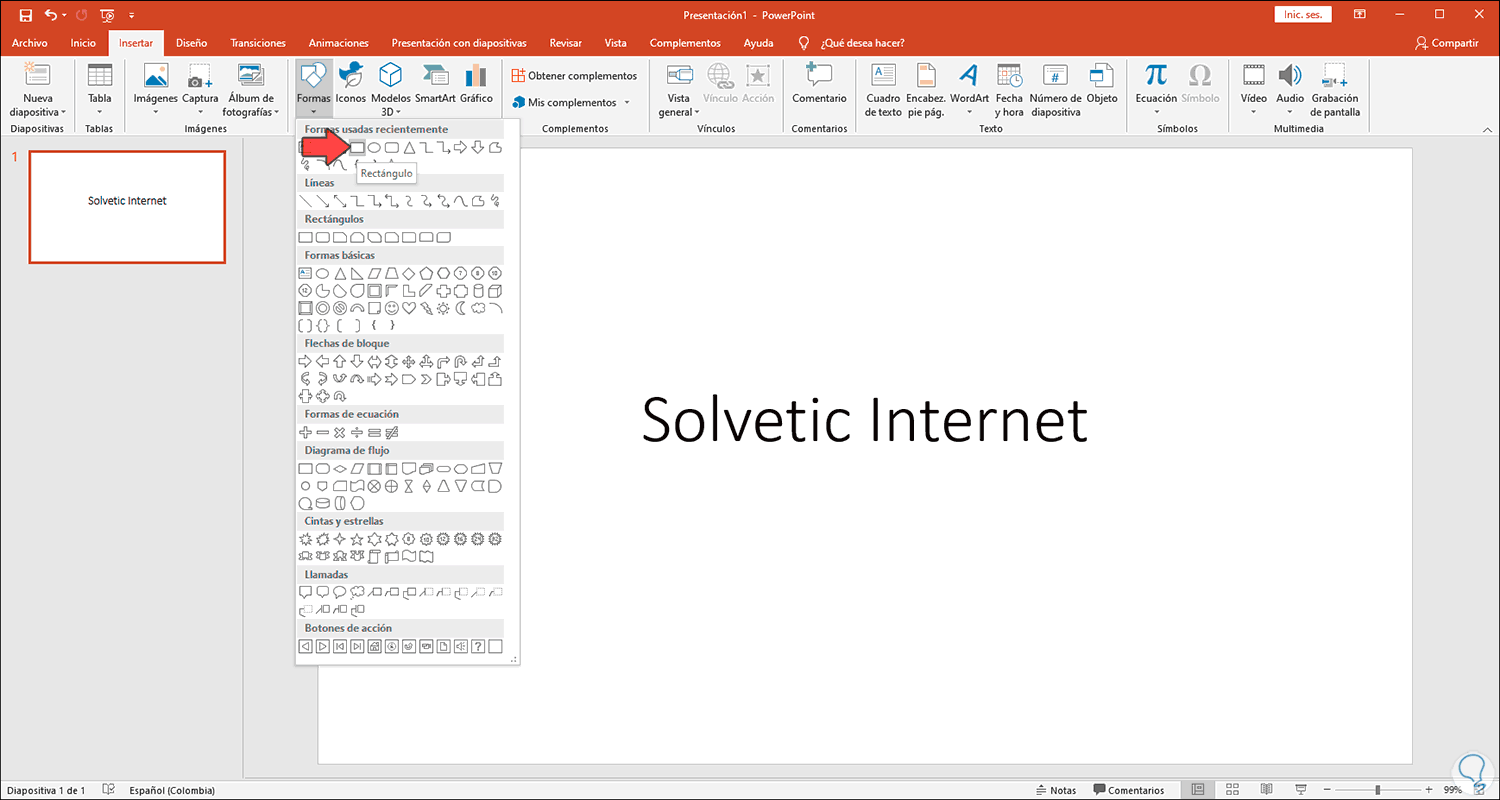This screenshot has height=800, width=1500.
Task: Select the slide 1 thumbnail
Action: [x=127, y=207]
